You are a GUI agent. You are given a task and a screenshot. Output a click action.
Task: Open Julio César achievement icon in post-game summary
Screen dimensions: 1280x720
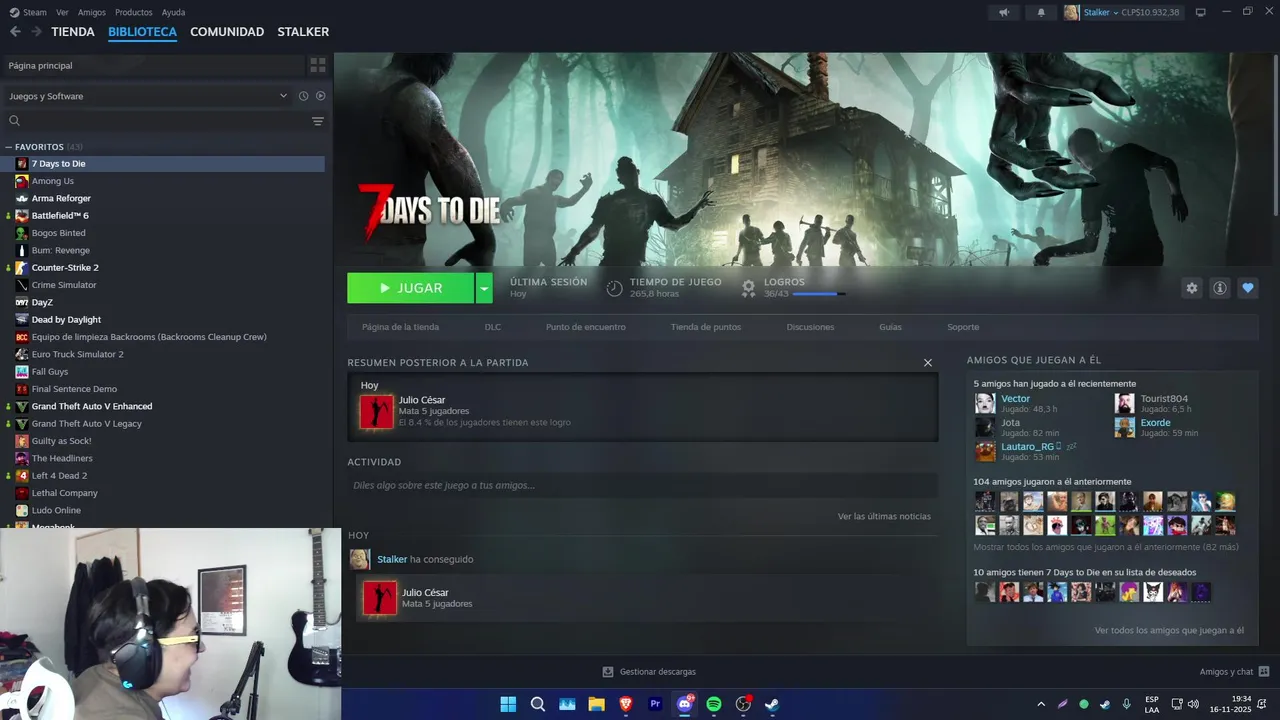tap(377, 412)
